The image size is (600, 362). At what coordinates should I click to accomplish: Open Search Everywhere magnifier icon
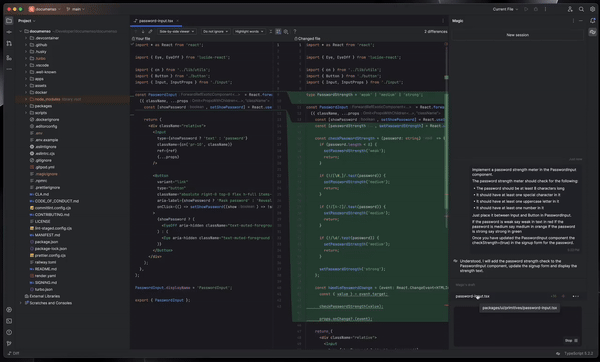(x=581, y=9)
